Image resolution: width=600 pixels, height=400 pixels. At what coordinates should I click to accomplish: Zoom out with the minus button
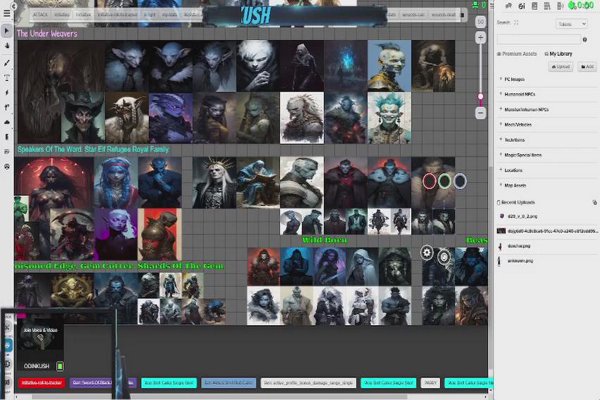point(481,113)
